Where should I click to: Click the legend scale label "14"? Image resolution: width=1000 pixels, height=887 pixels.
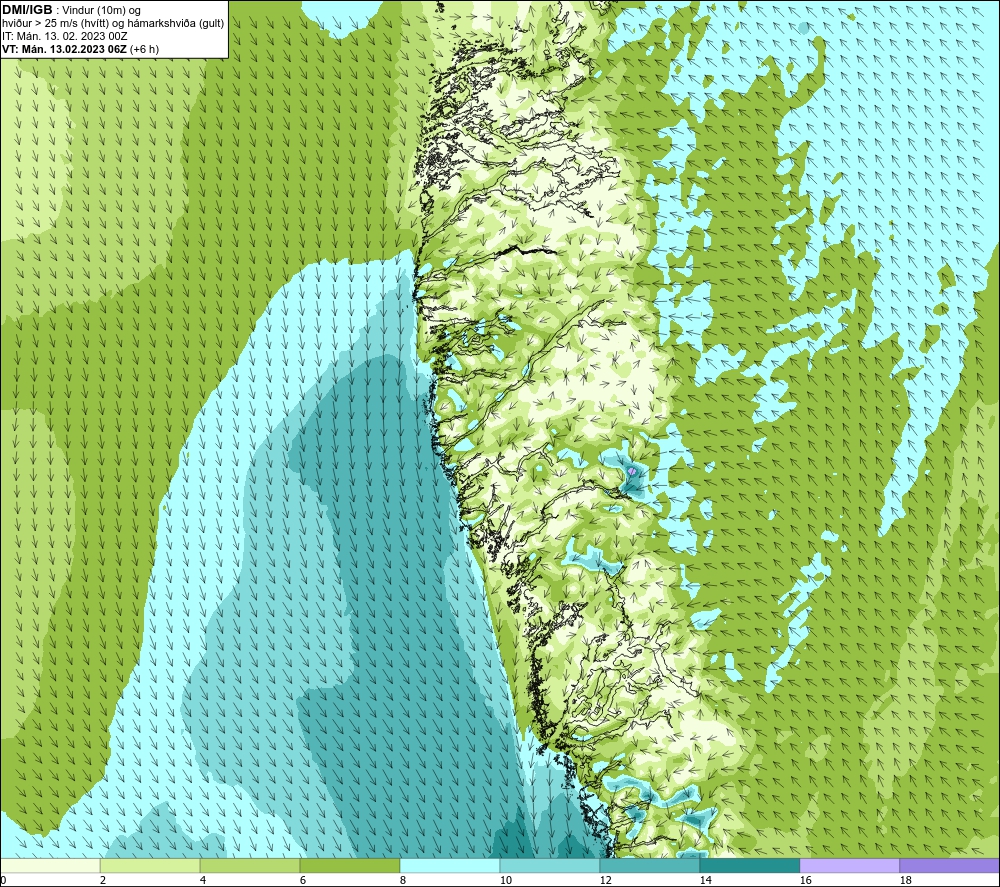(x=705, y=881)
